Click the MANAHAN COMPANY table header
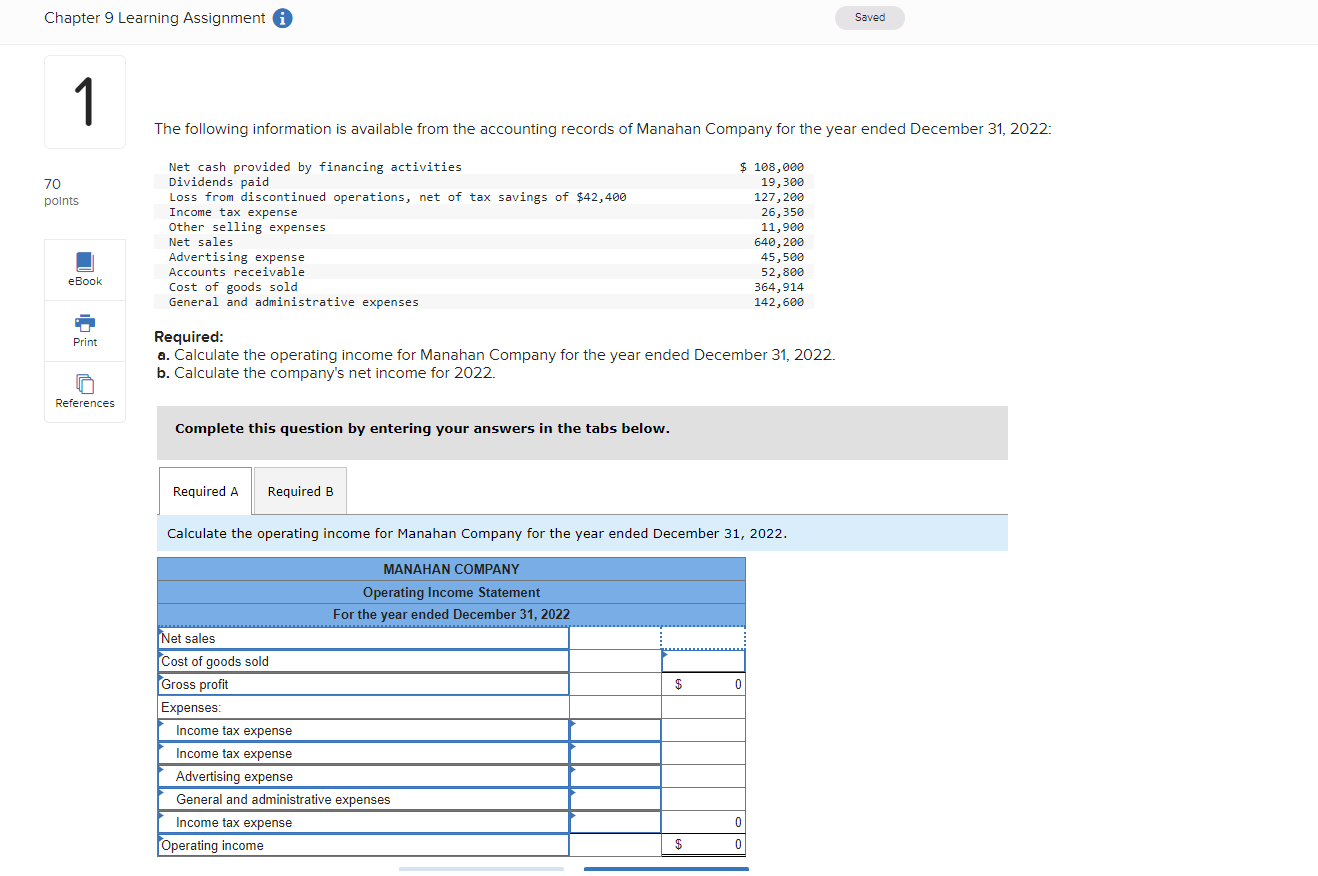Viewport: 1318px width, 876px height. click(x=451, y=569)
